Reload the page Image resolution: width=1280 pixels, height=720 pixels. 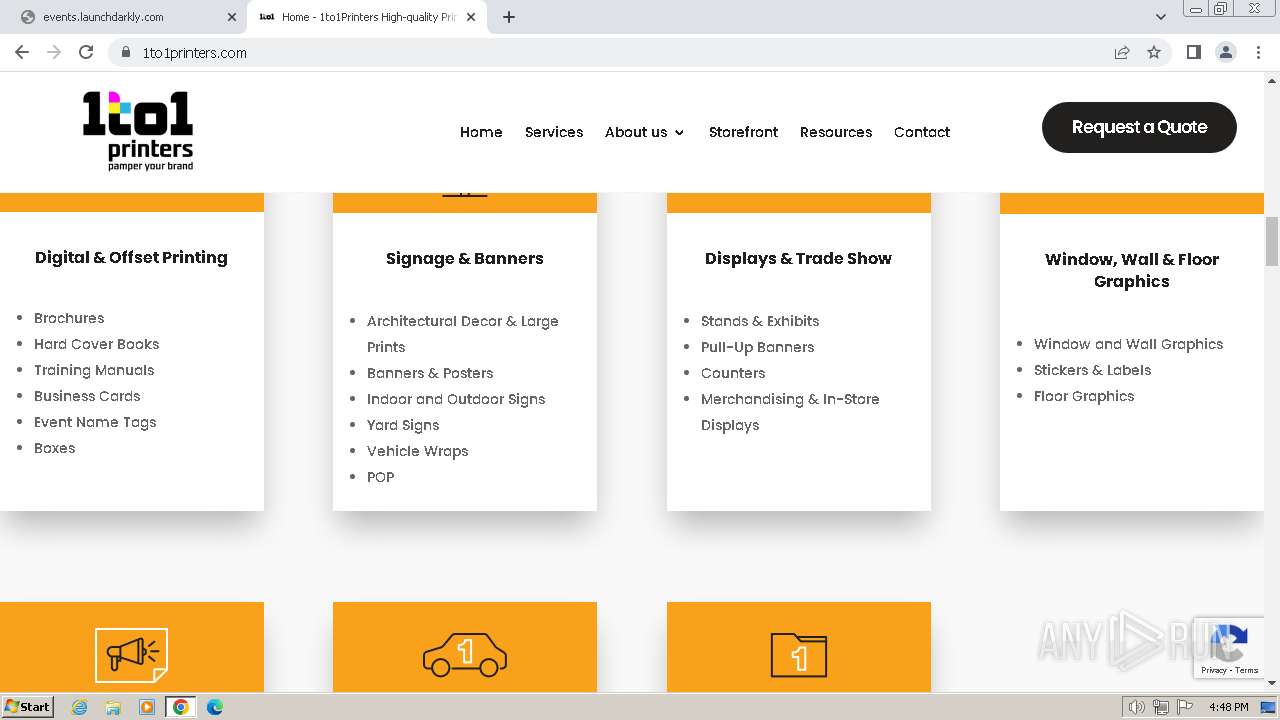click(x=86, y=52)
